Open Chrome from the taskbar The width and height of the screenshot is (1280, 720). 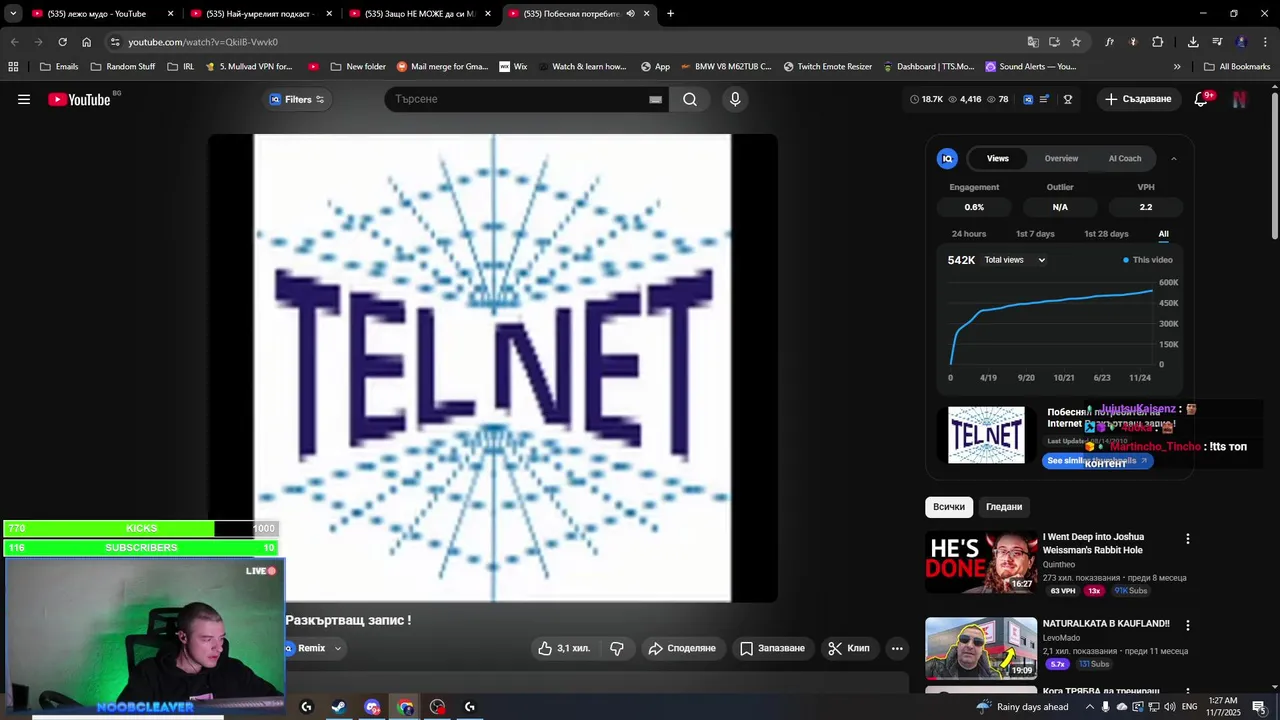(405, 707)
